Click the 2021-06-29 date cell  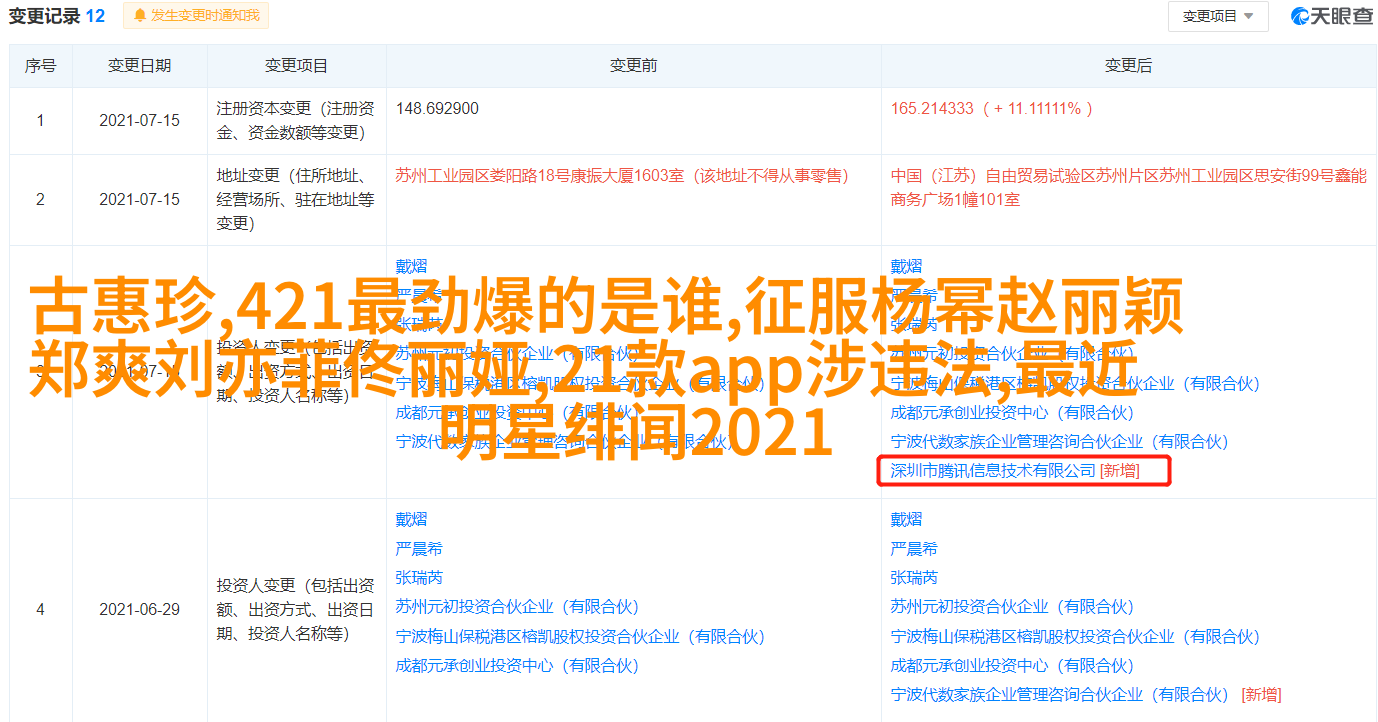click(140, 609)
